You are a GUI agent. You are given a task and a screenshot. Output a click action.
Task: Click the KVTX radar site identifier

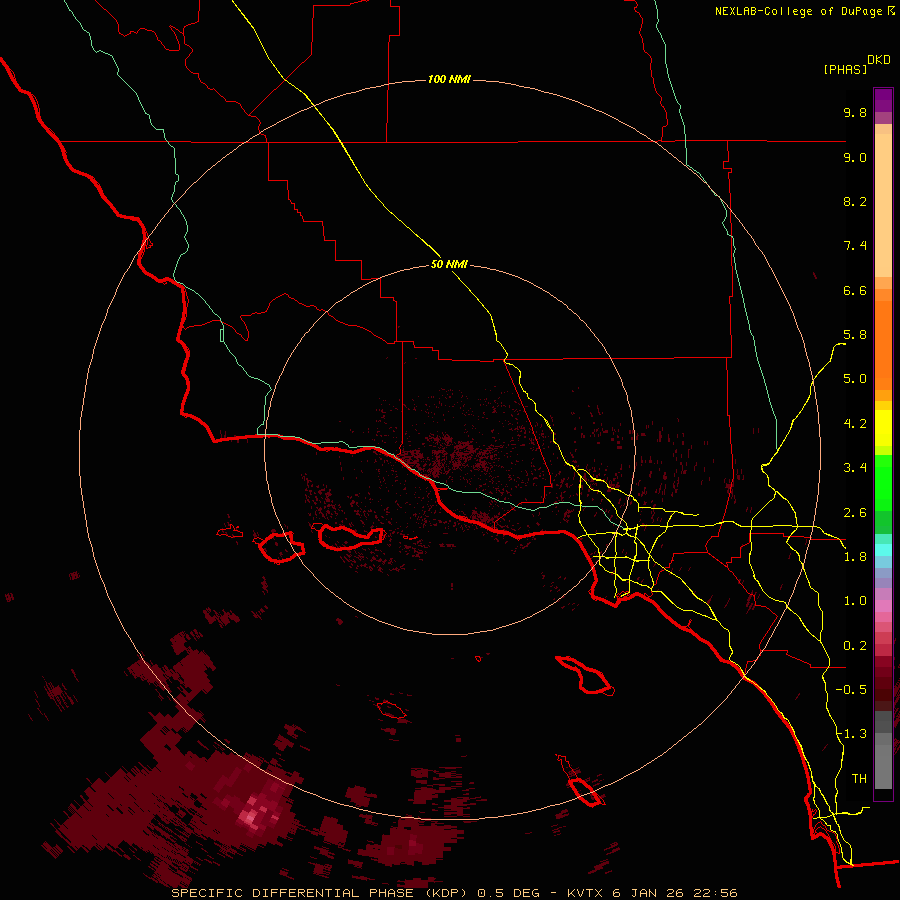[x=585, y=893]
